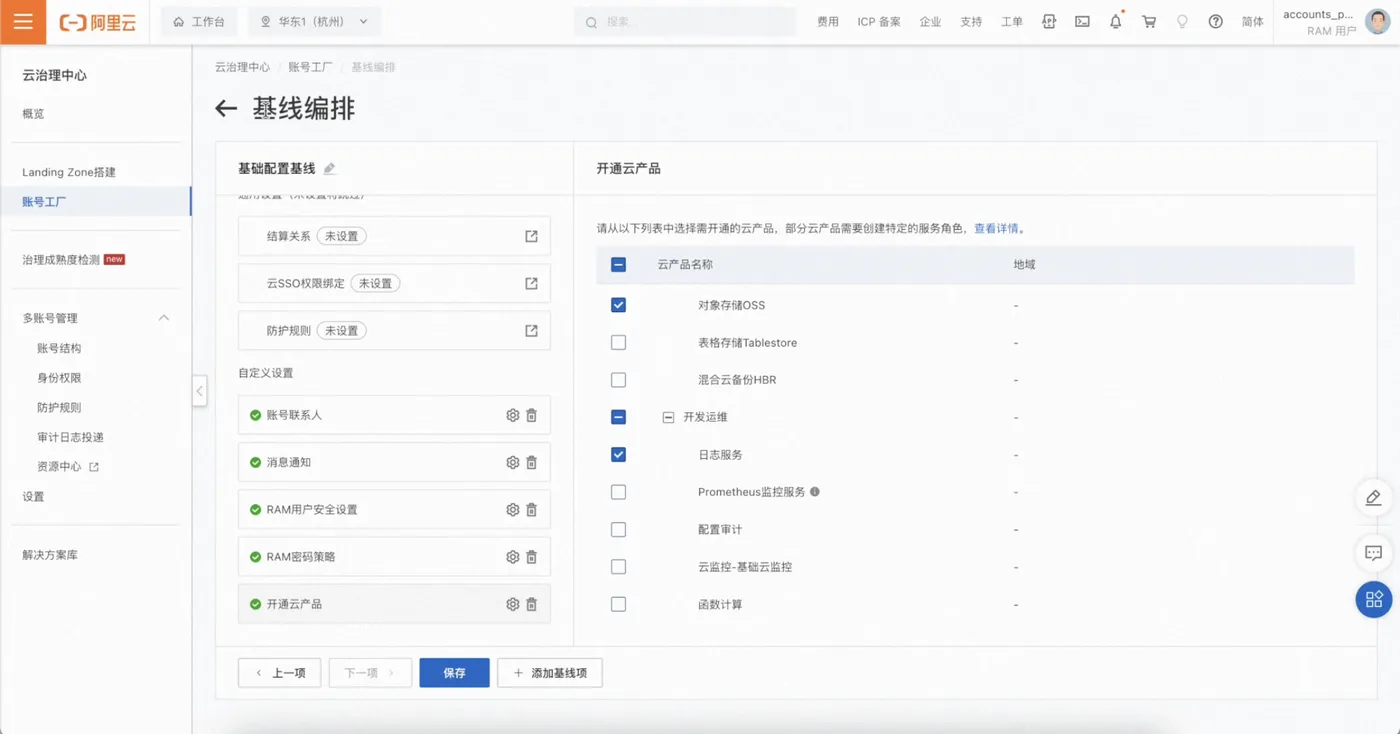Uncheck 对象存储OSS checkbox

point(618,305)
